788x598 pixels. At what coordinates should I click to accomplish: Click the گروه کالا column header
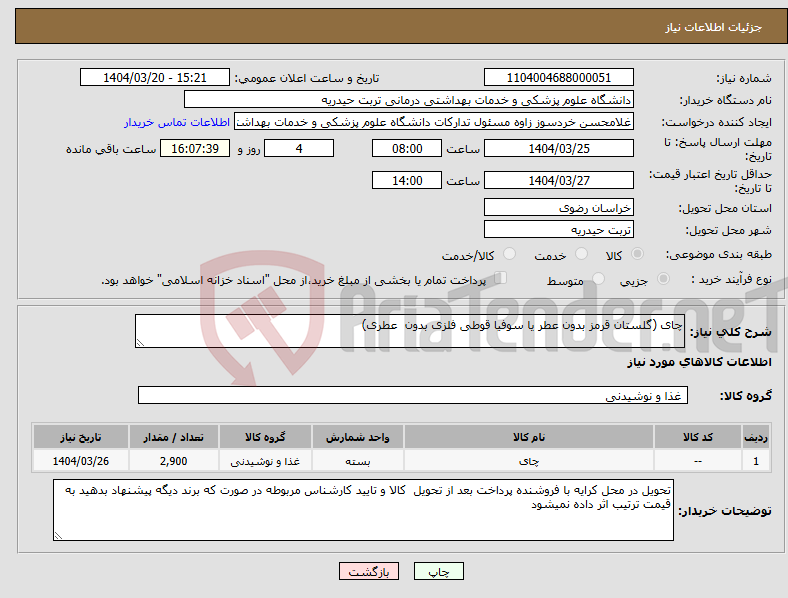(x=265, y=437)
